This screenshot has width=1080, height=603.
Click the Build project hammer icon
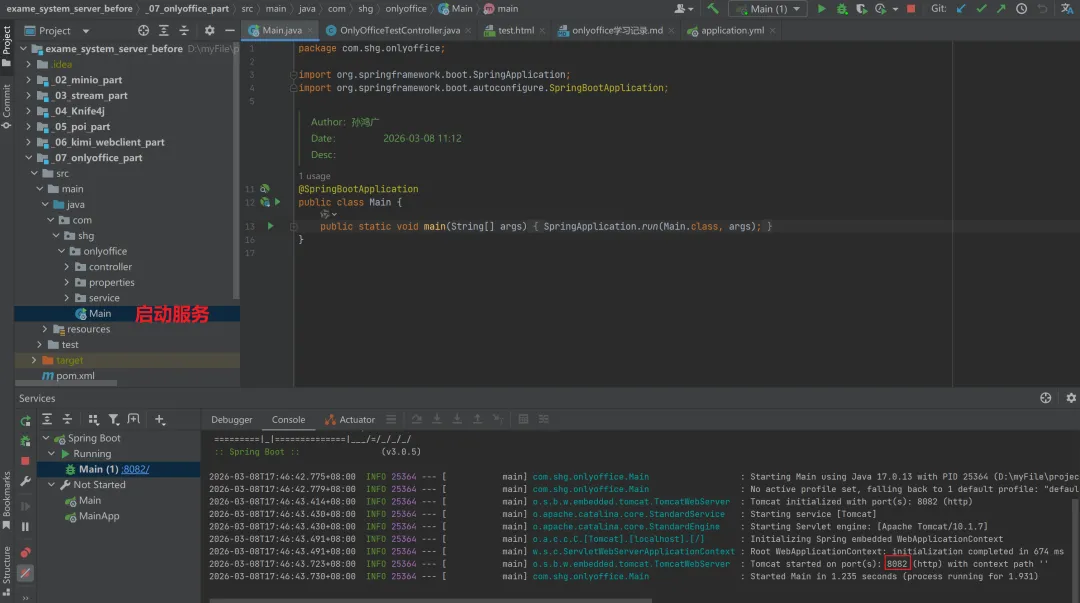click(713, 9)
